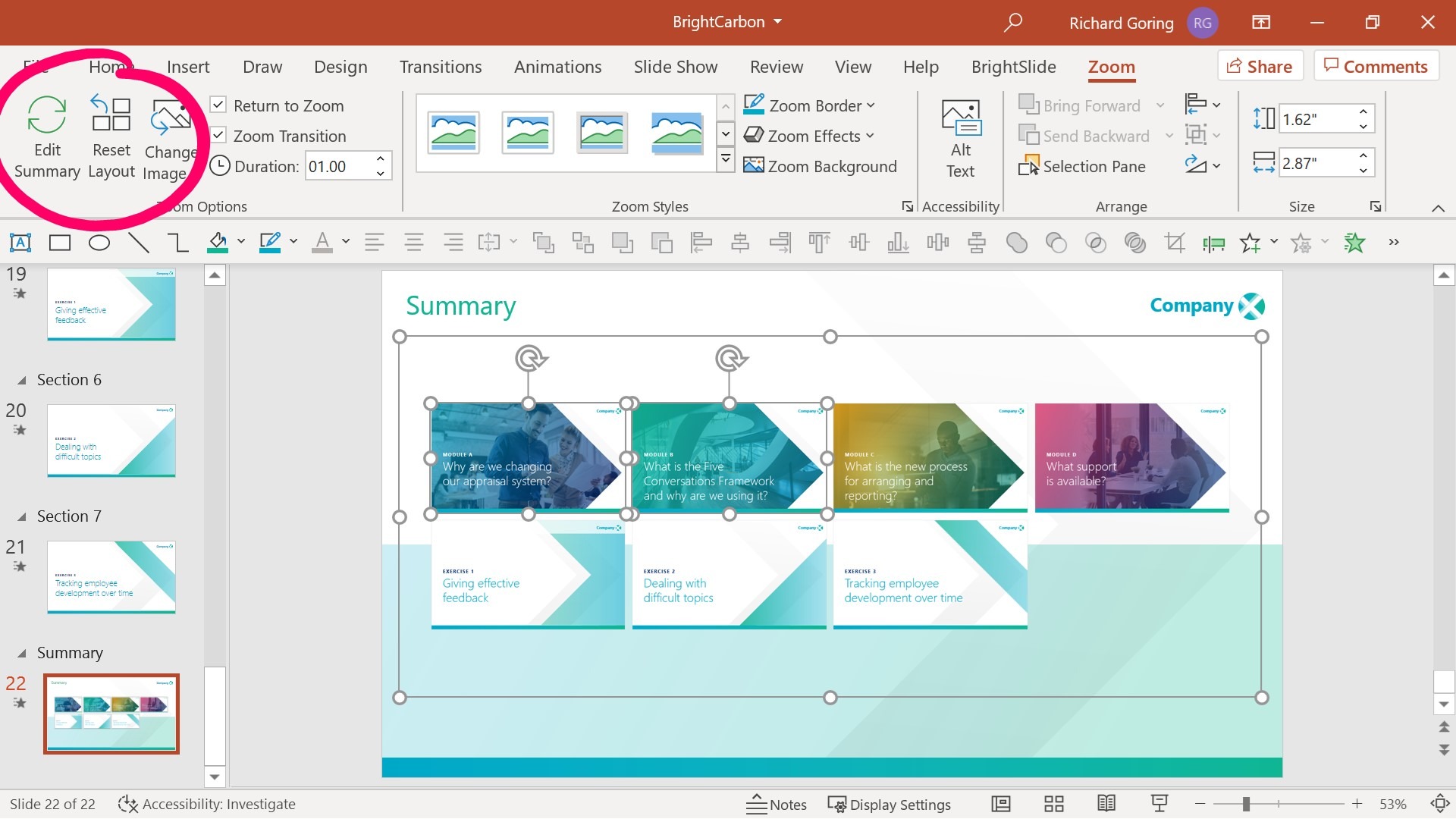The image size is (1456, 819).
Task: Expand the Size panel dialog launcher
Action: click(1378, 207)
